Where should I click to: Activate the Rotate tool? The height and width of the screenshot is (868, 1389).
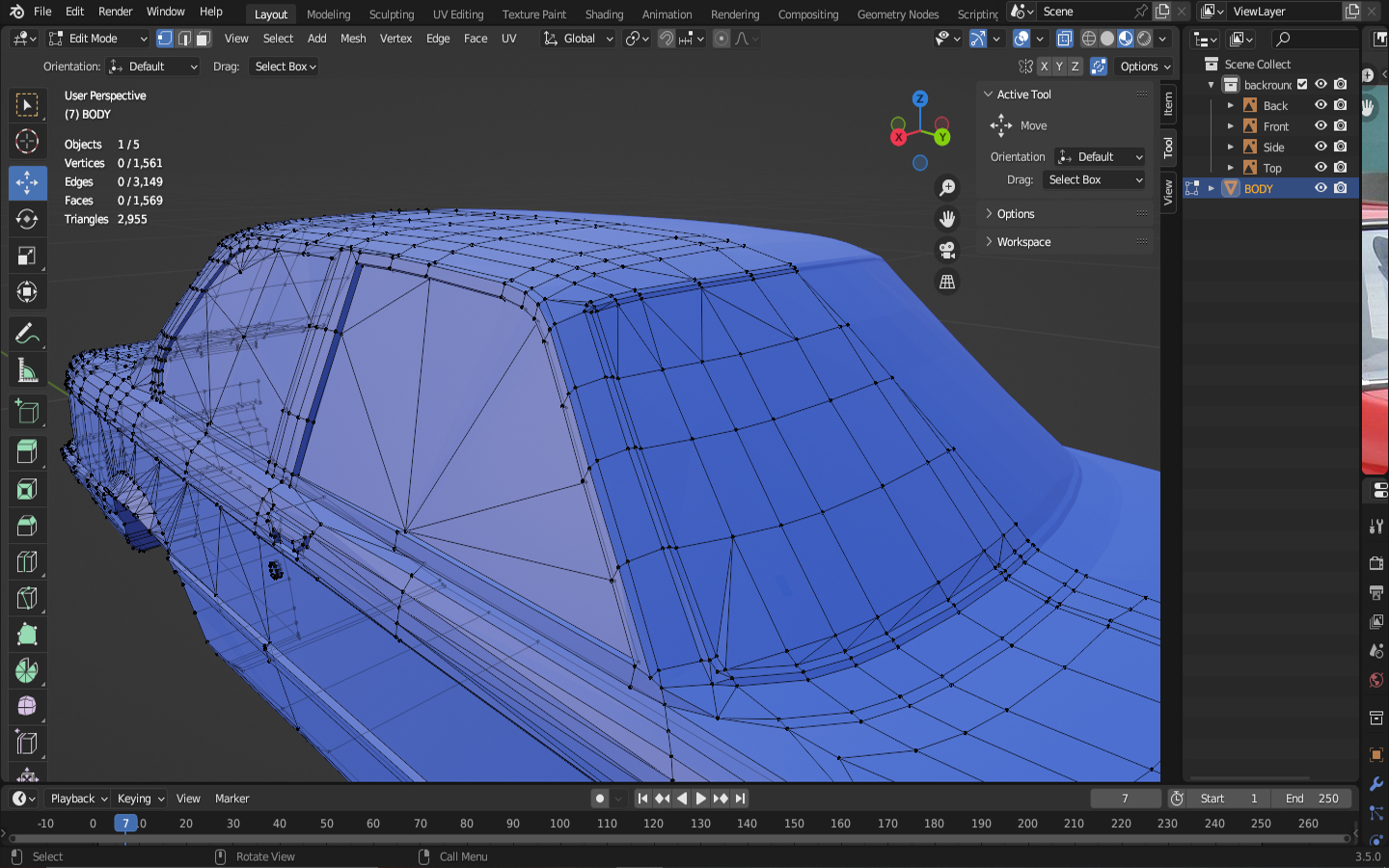(27, 219)
